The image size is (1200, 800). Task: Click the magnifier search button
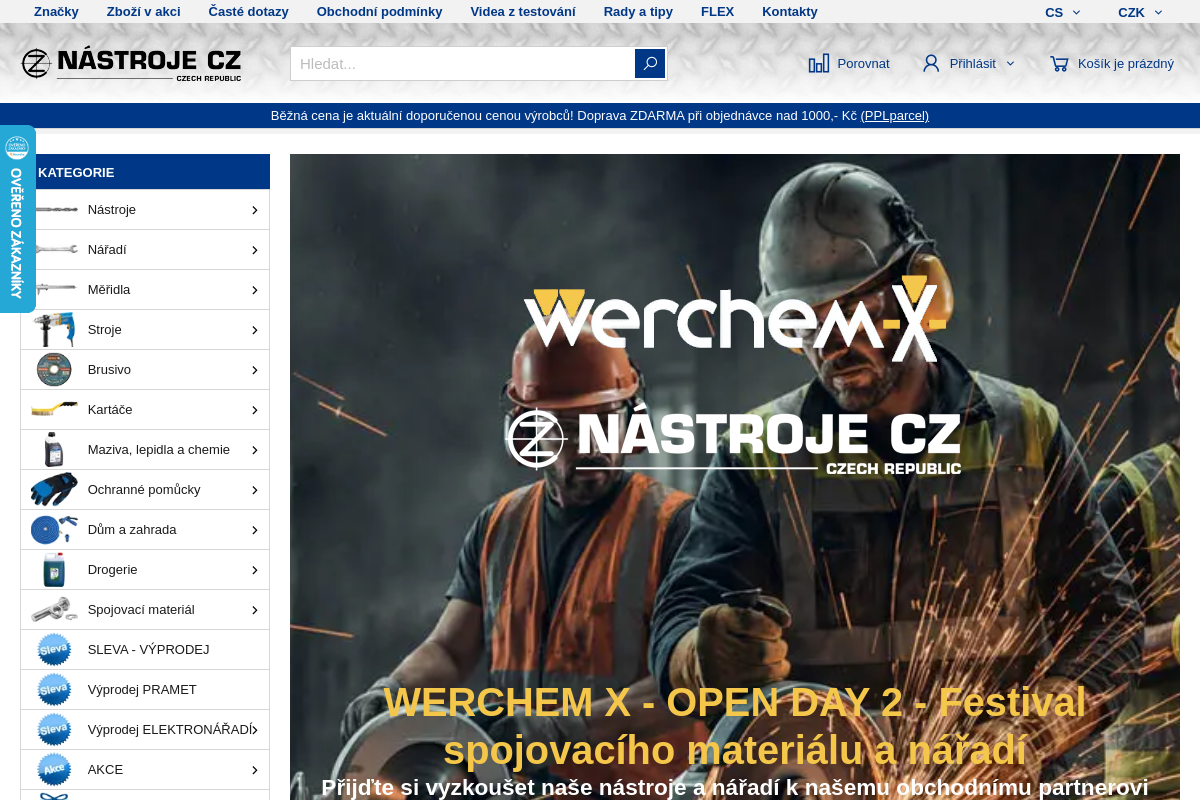click(650, 63)
